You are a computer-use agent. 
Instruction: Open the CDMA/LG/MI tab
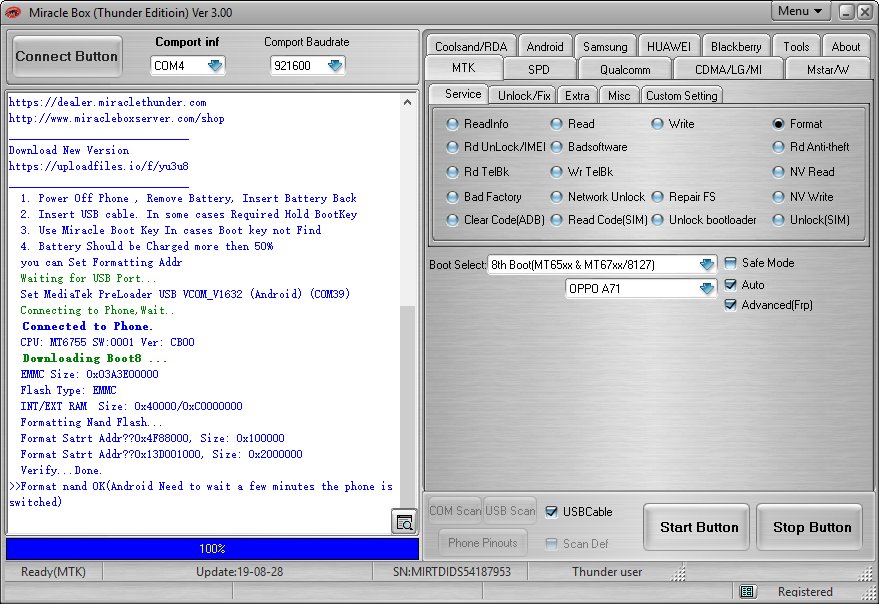[x=728, y=70]
